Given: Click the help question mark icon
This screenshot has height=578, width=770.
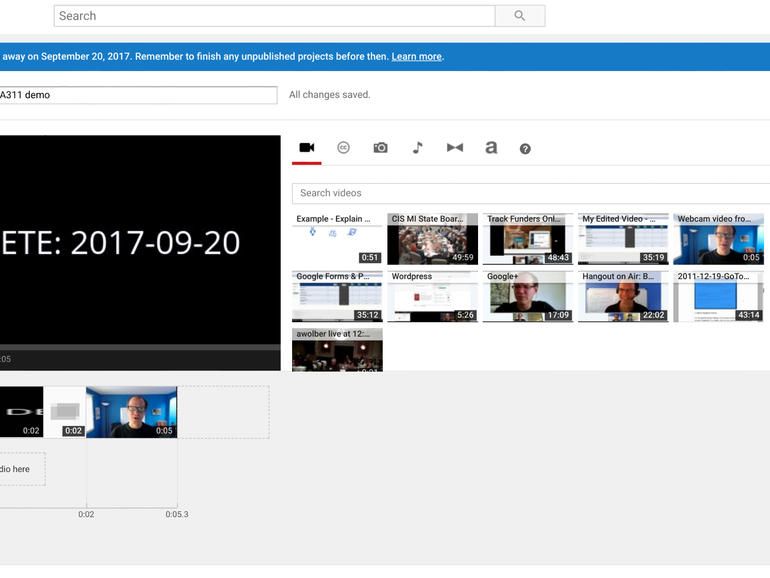Looking at the screenshot, I should 525,149.
